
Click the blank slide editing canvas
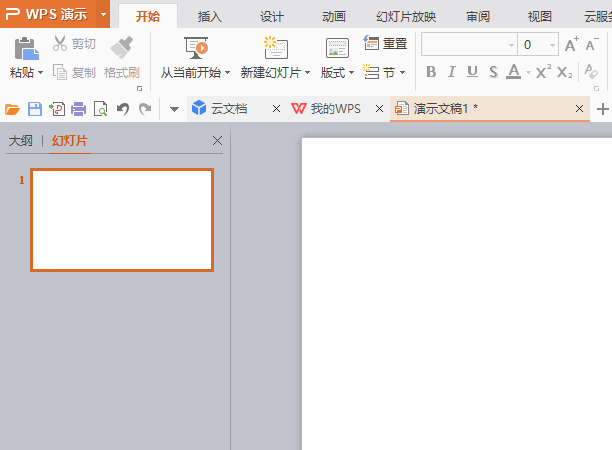tap(457, 293)
